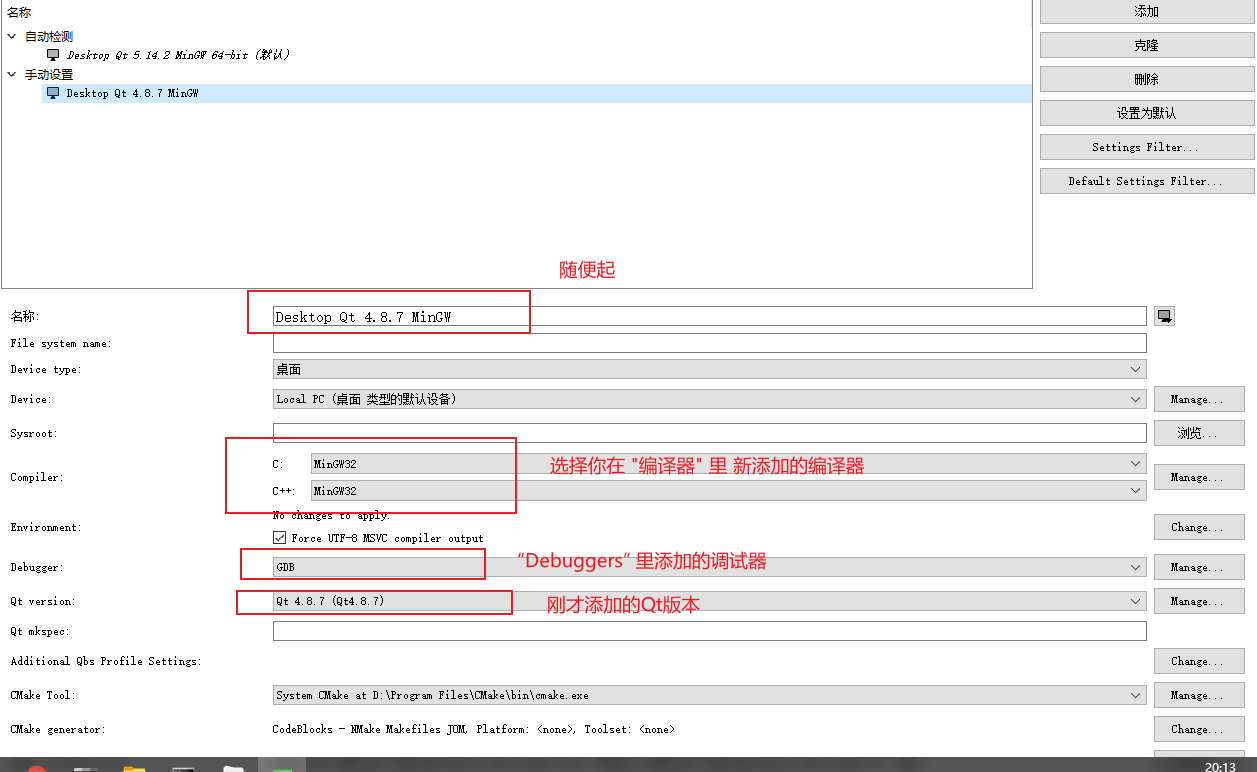Click the 名称 column header
Screen dimensions: 1257x772
coord(19,12)
